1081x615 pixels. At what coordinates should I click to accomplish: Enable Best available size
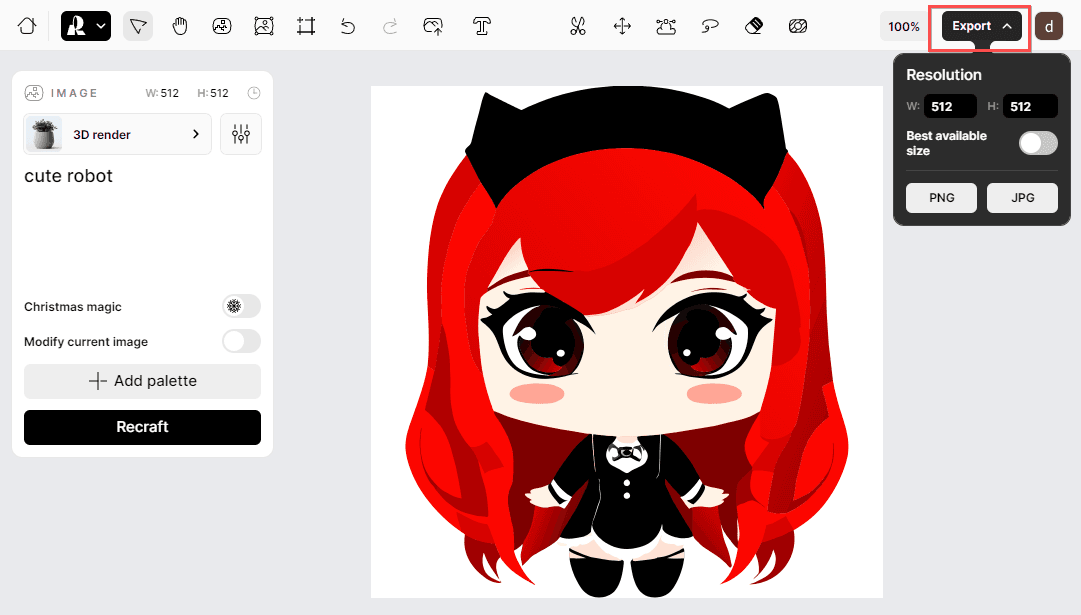(x=1037, y=143)
